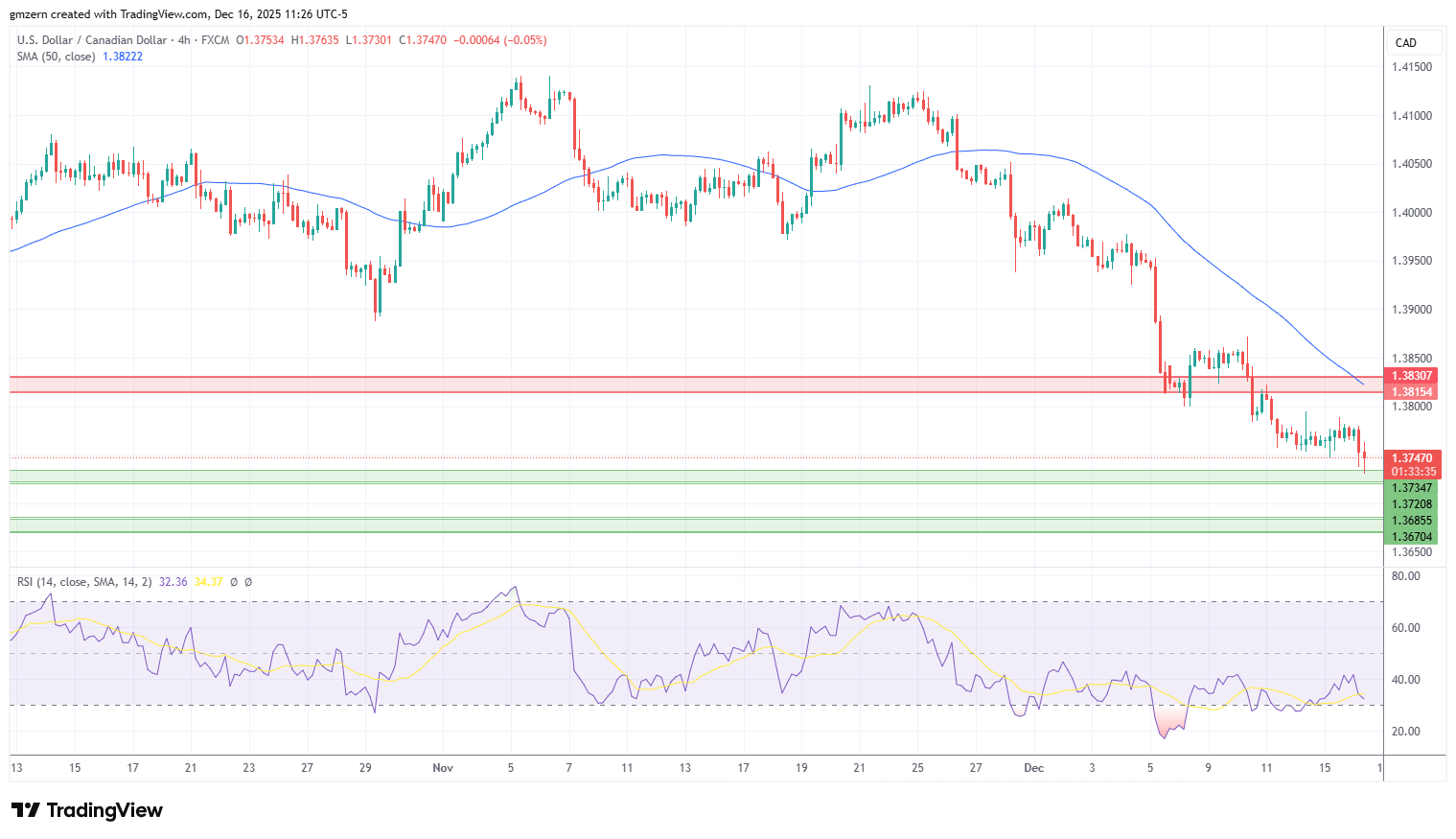
Task: Click the open price O1.37534
Action: coord(261,40)
